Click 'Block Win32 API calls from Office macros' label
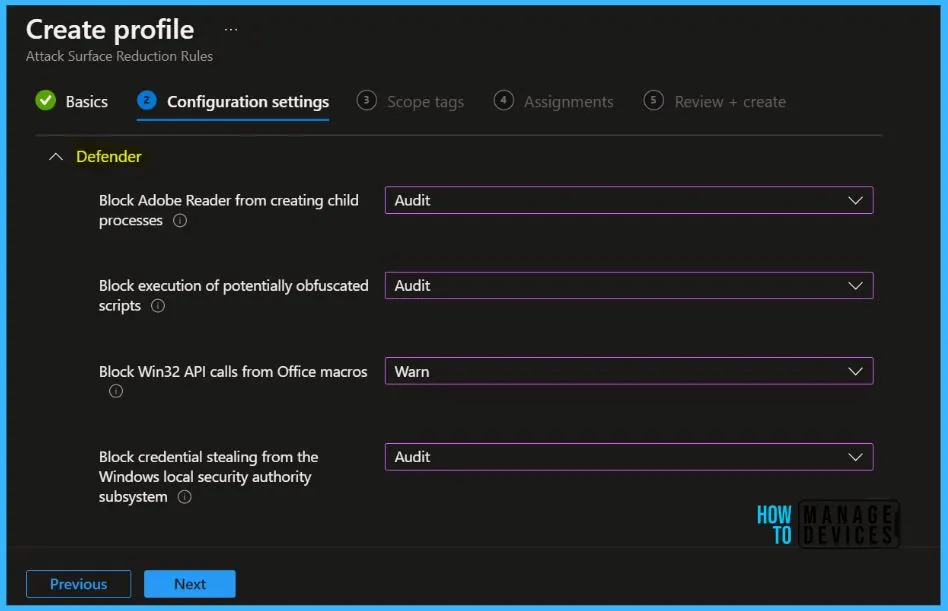The height and width of the screenshot is (611, 948). tap(233, 372)
